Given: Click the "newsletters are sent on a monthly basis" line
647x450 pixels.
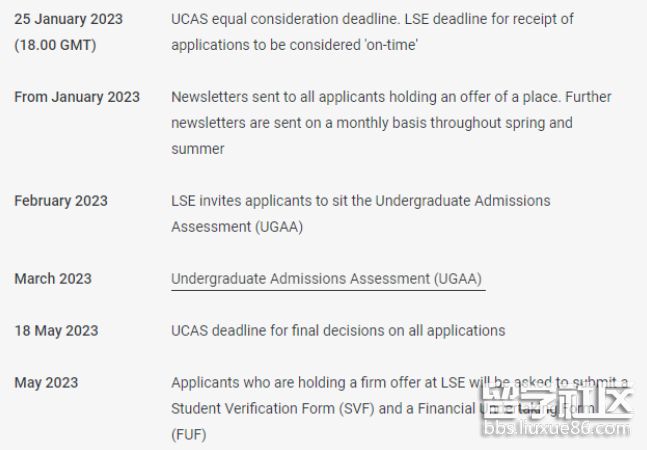Looking at the screenshot, I should pyautogui.click(x=372, y=123).
